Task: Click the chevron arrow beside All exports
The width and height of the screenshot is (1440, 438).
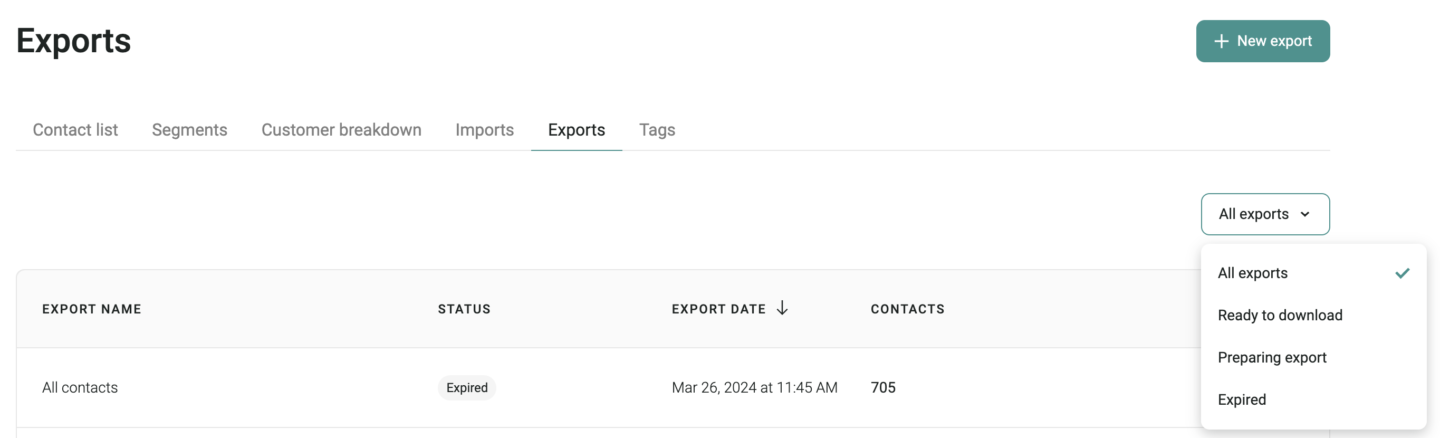Action: click(x=1305, y=214)
